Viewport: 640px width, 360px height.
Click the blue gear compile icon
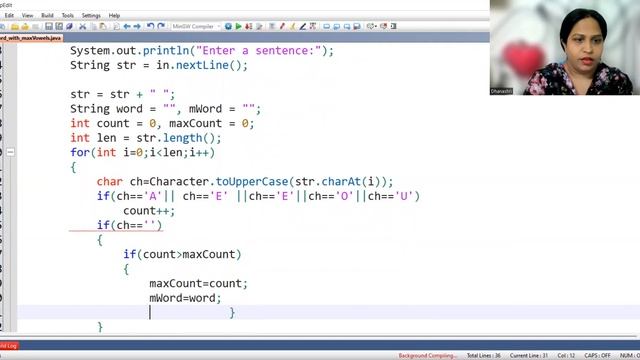click(228, 27)
